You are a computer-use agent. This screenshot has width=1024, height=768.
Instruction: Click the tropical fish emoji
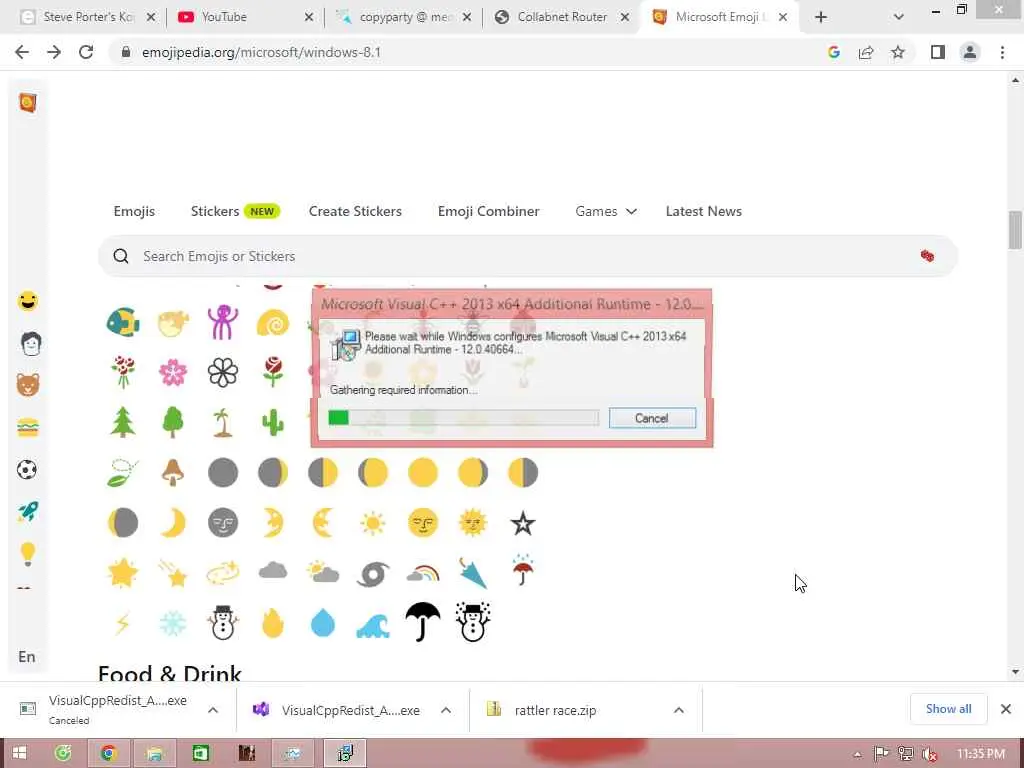(x=123, y=322)
